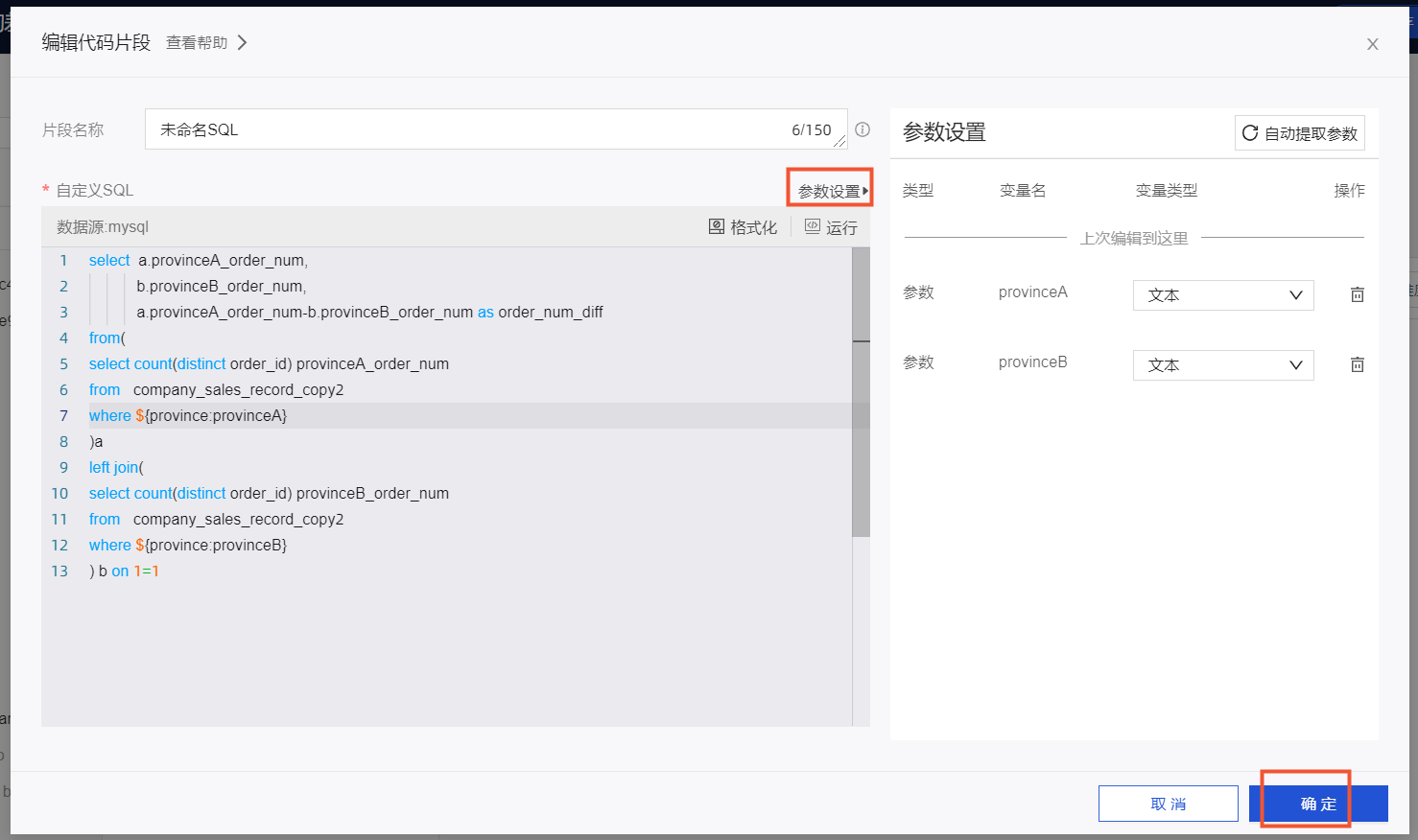Click line 8 ')a'
Viewport: 1418px width, 840px height.
coord(96,441)
